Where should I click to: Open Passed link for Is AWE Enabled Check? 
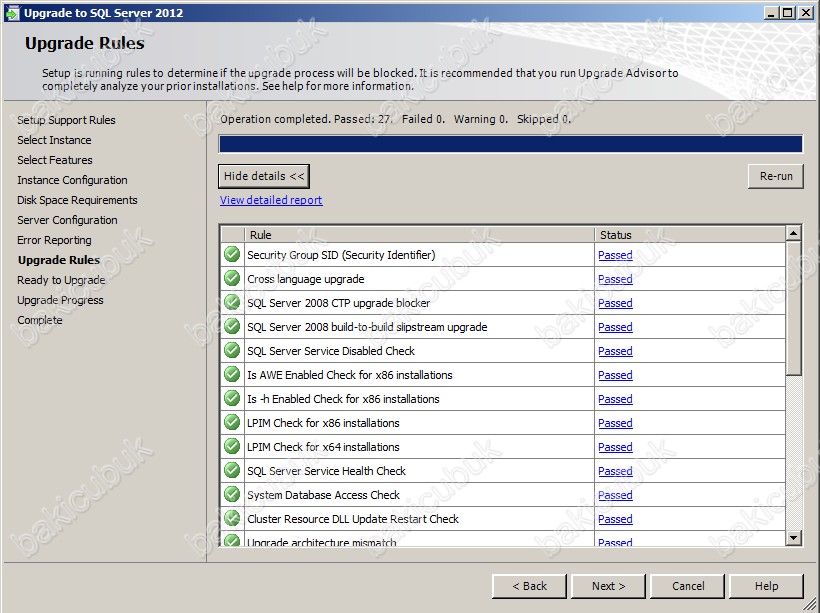(x=615, y=375)
